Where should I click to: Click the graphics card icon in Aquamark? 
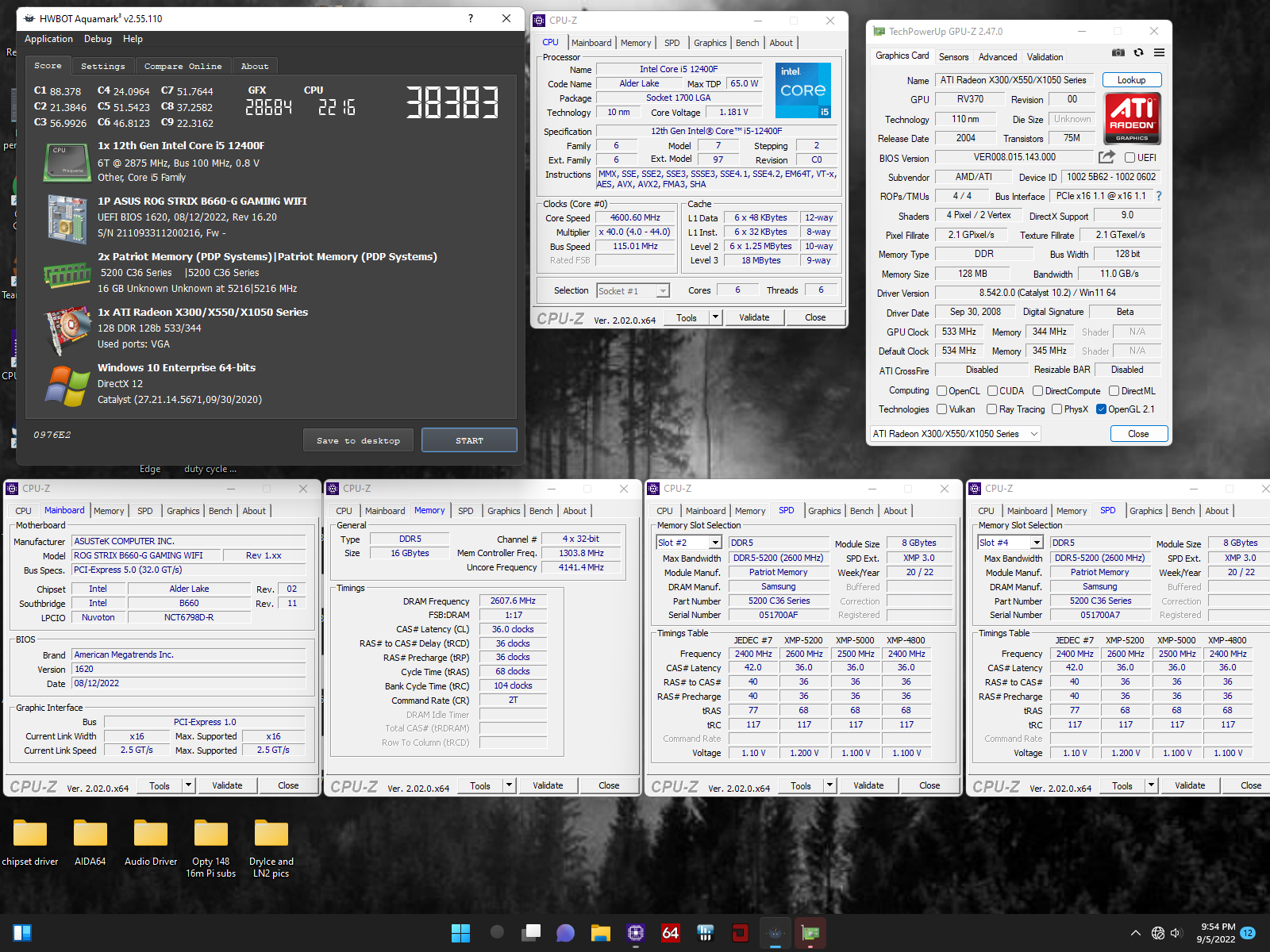[x=67, y=329]
